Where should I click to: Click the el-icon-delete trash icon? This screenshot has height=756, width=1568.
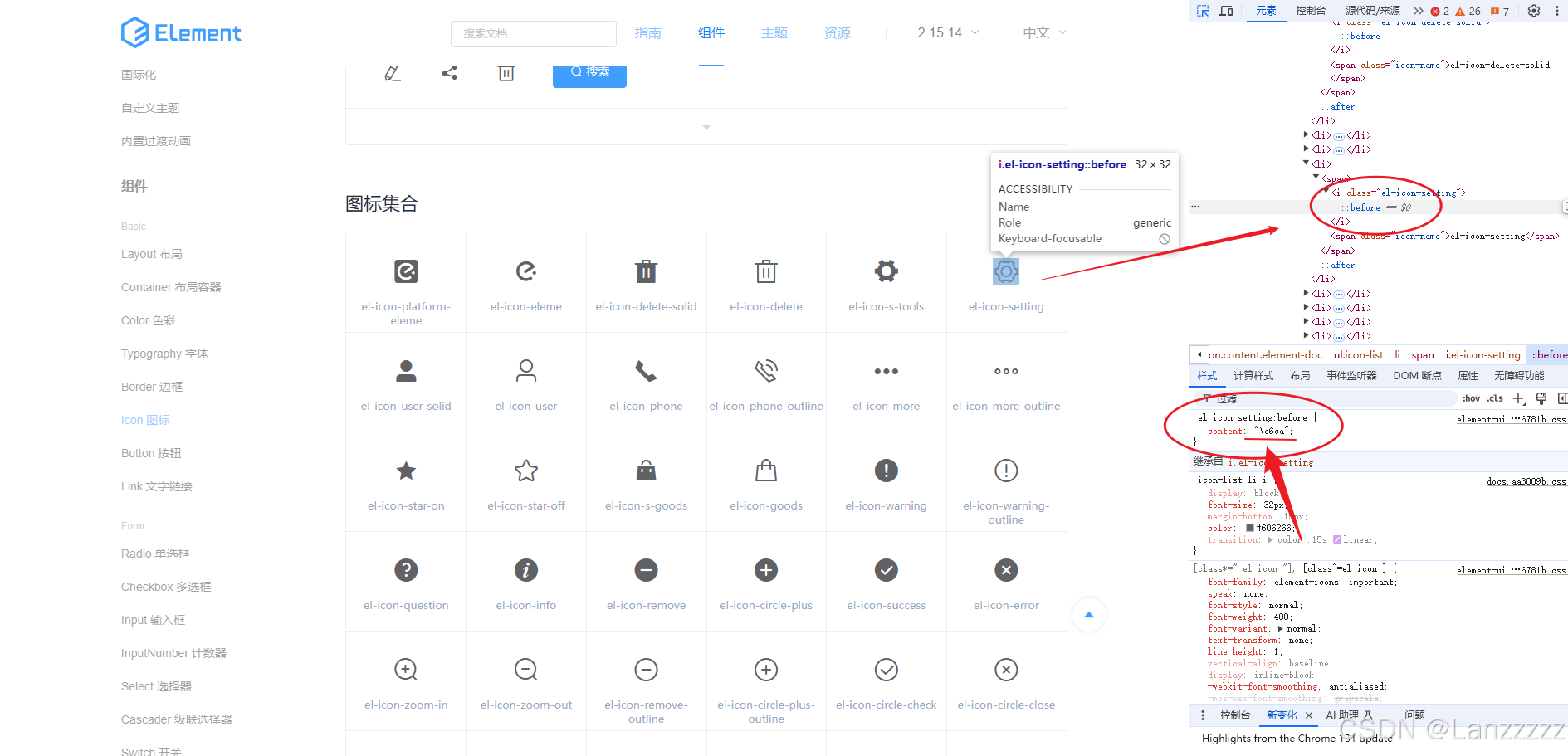coord(765,271)
